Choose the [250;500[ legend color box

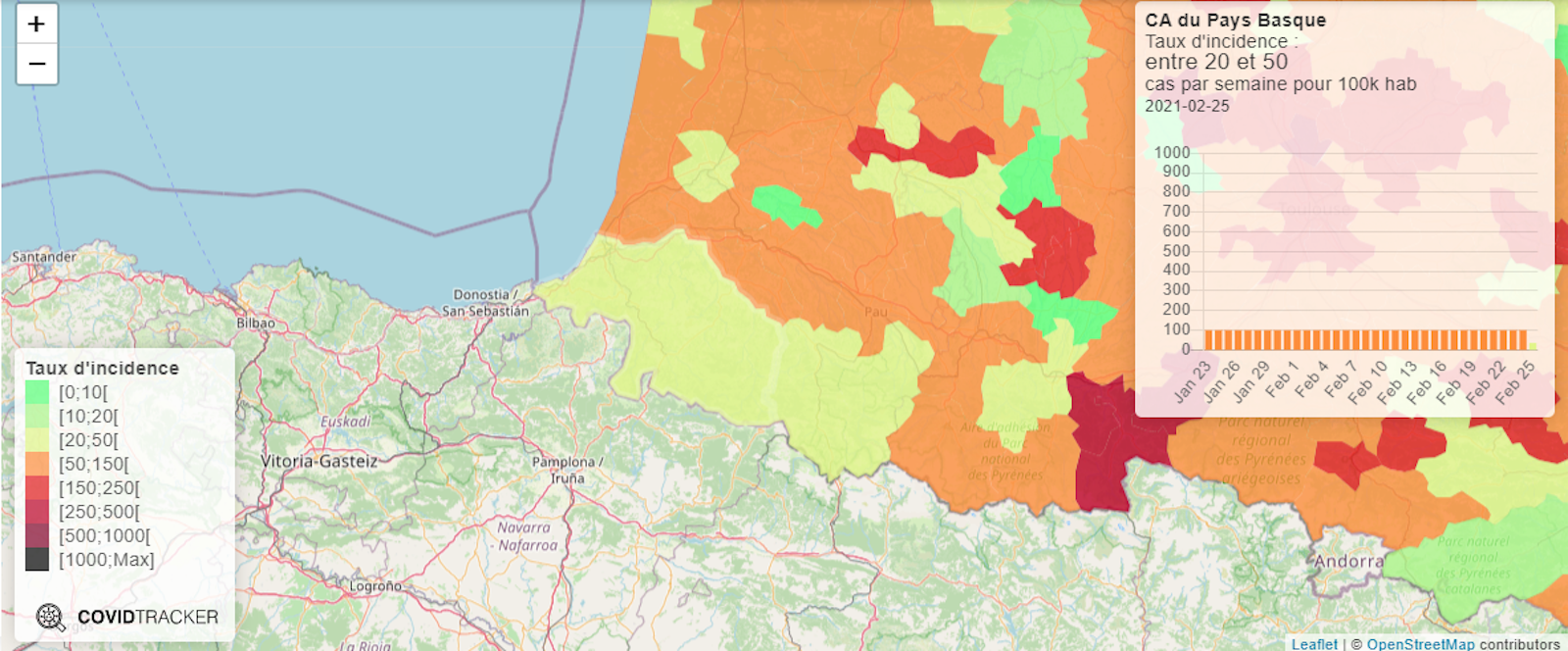pyautogui.click(x=37, y=512)
